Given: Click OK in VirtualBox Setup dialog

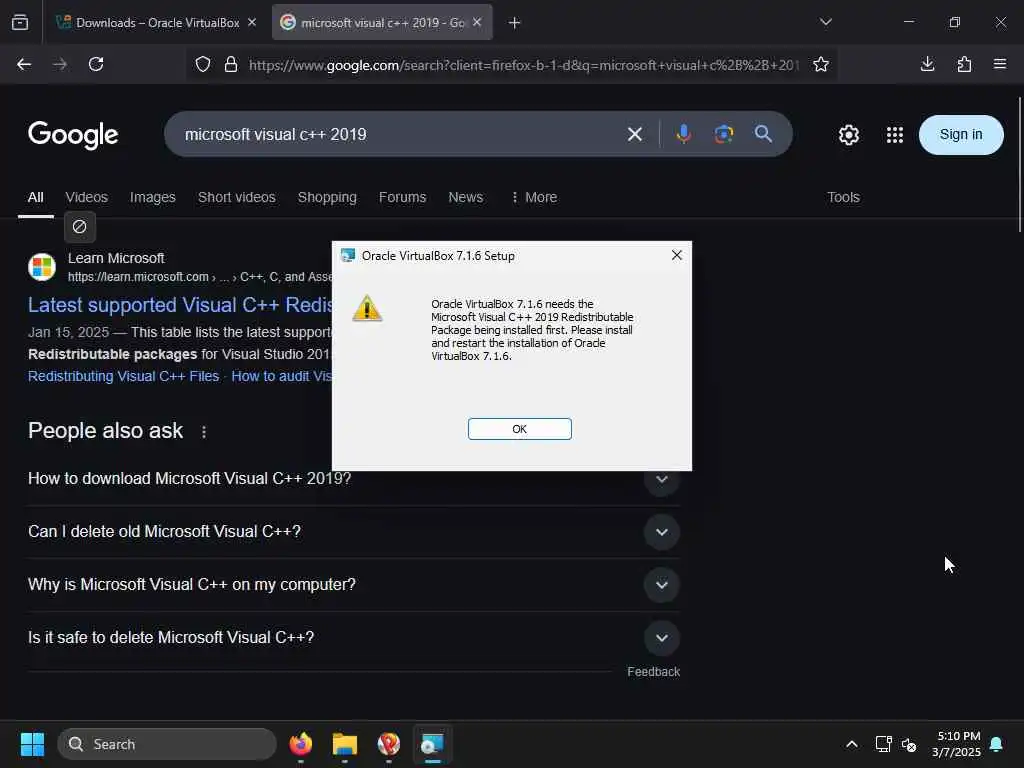Looking at the screenshot, I should 519,429.
